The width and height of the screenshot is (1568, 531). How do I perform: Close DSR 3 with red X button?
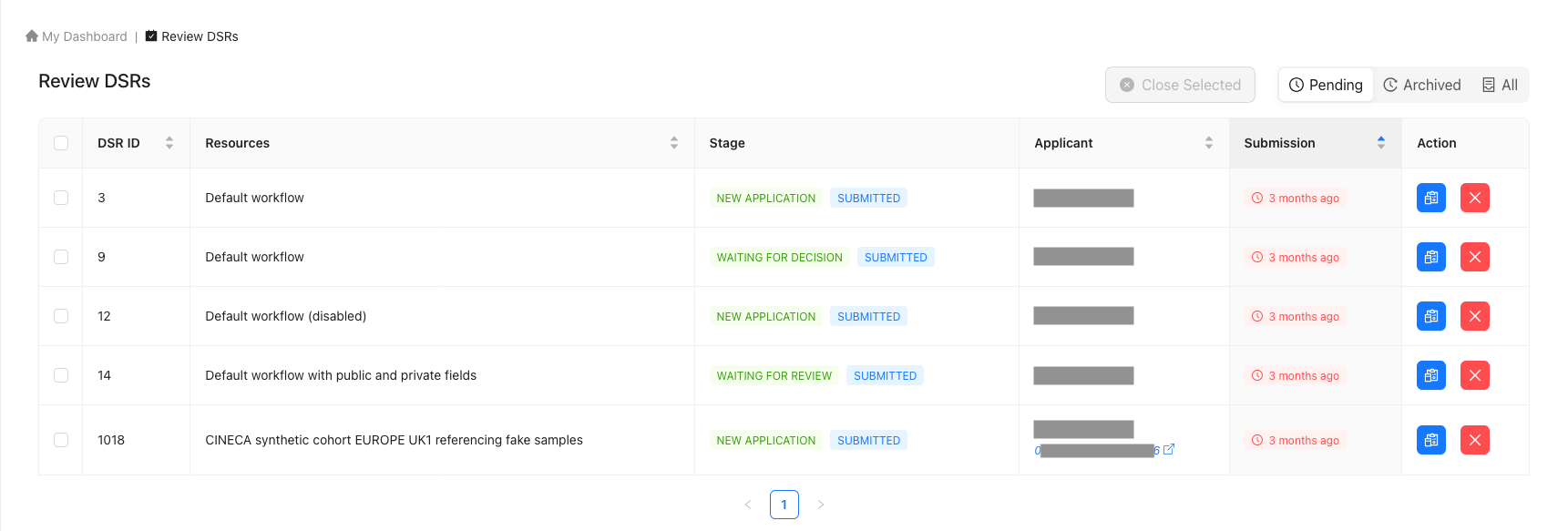point(1474,198)
